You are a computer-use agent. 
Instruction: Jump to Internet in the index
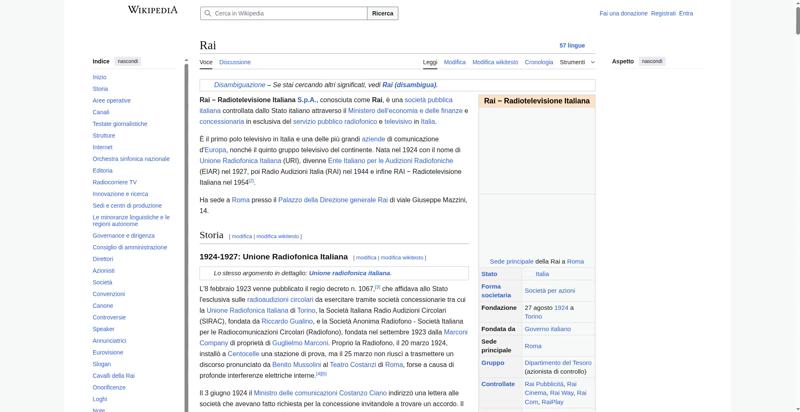click(x=103, y=147)
